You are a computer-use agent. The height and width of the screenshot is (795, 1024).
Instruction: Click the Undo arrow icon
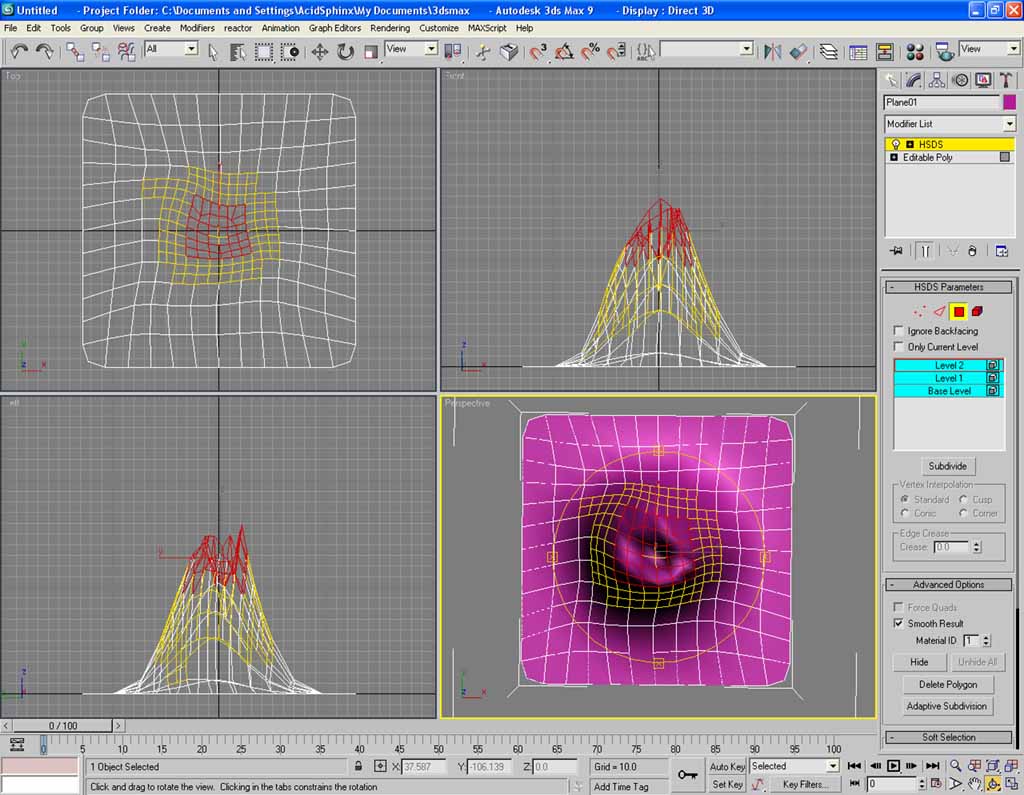(x=19, y=51)
